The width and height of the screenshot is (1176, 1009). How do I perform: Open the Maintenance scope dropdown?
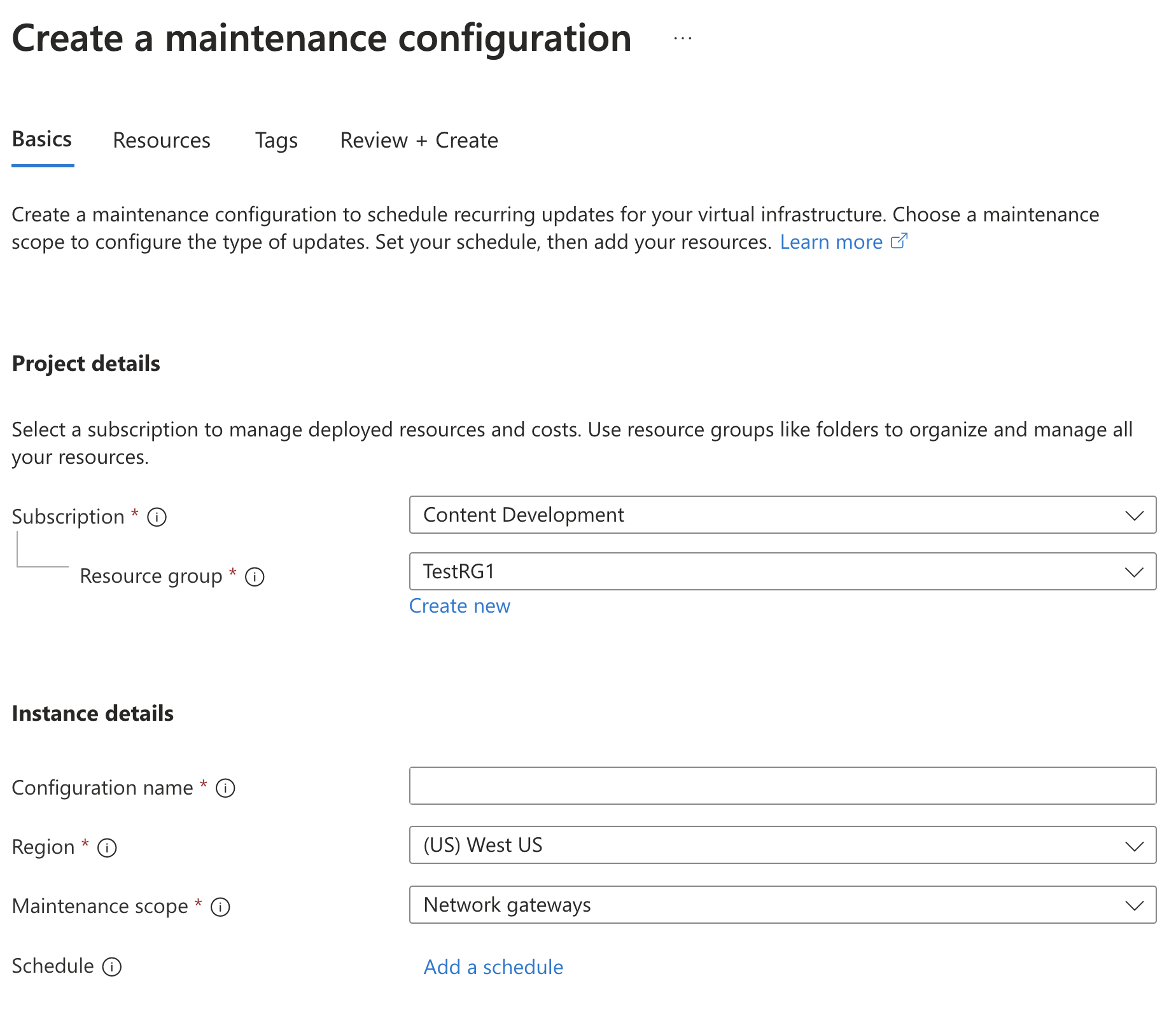(782, 905)
